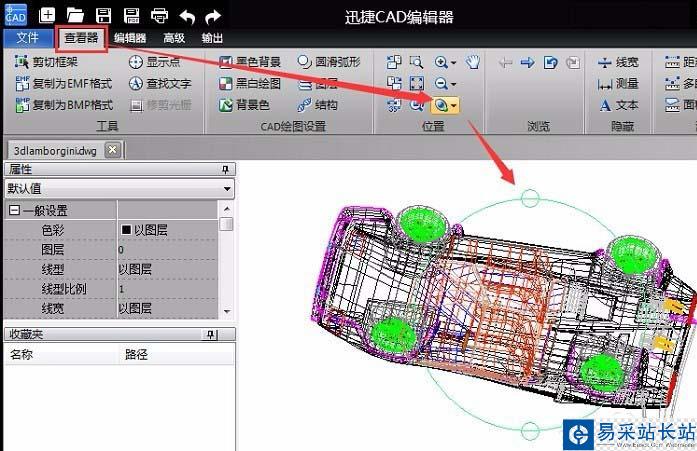Click the CAD application logo

point(16,15)
